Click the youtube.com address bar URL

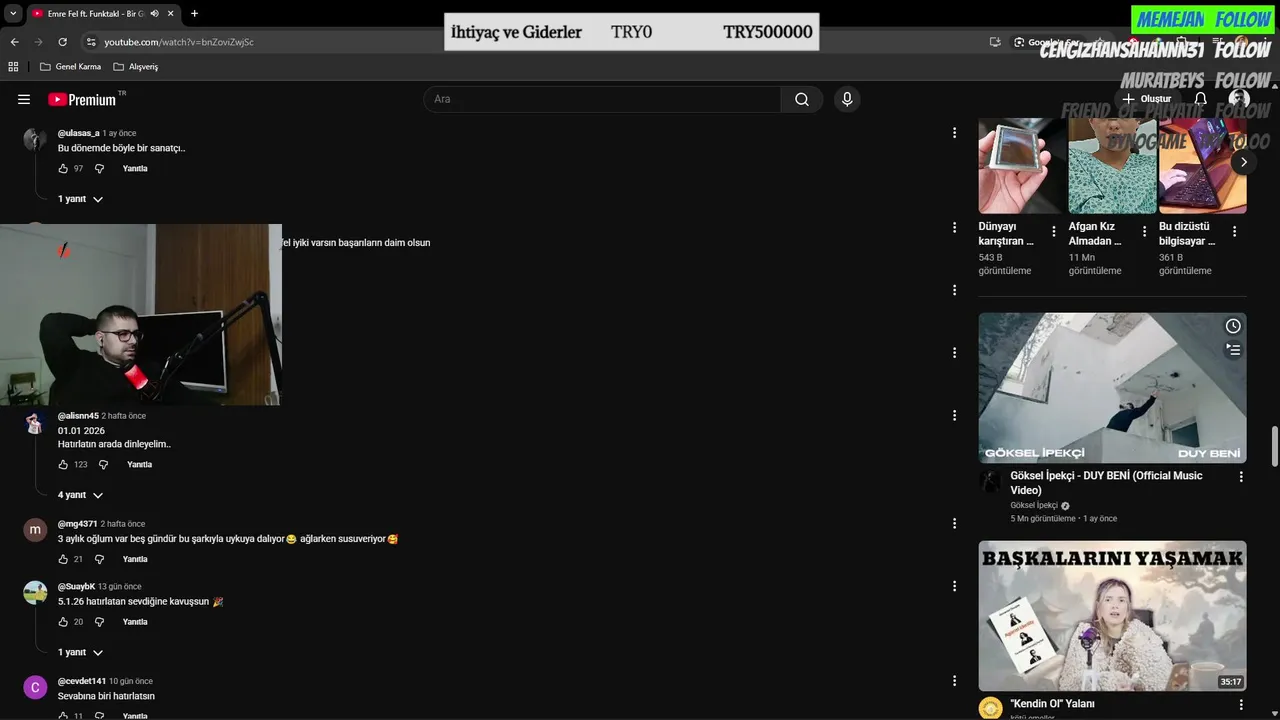click(x=179, y=42)
